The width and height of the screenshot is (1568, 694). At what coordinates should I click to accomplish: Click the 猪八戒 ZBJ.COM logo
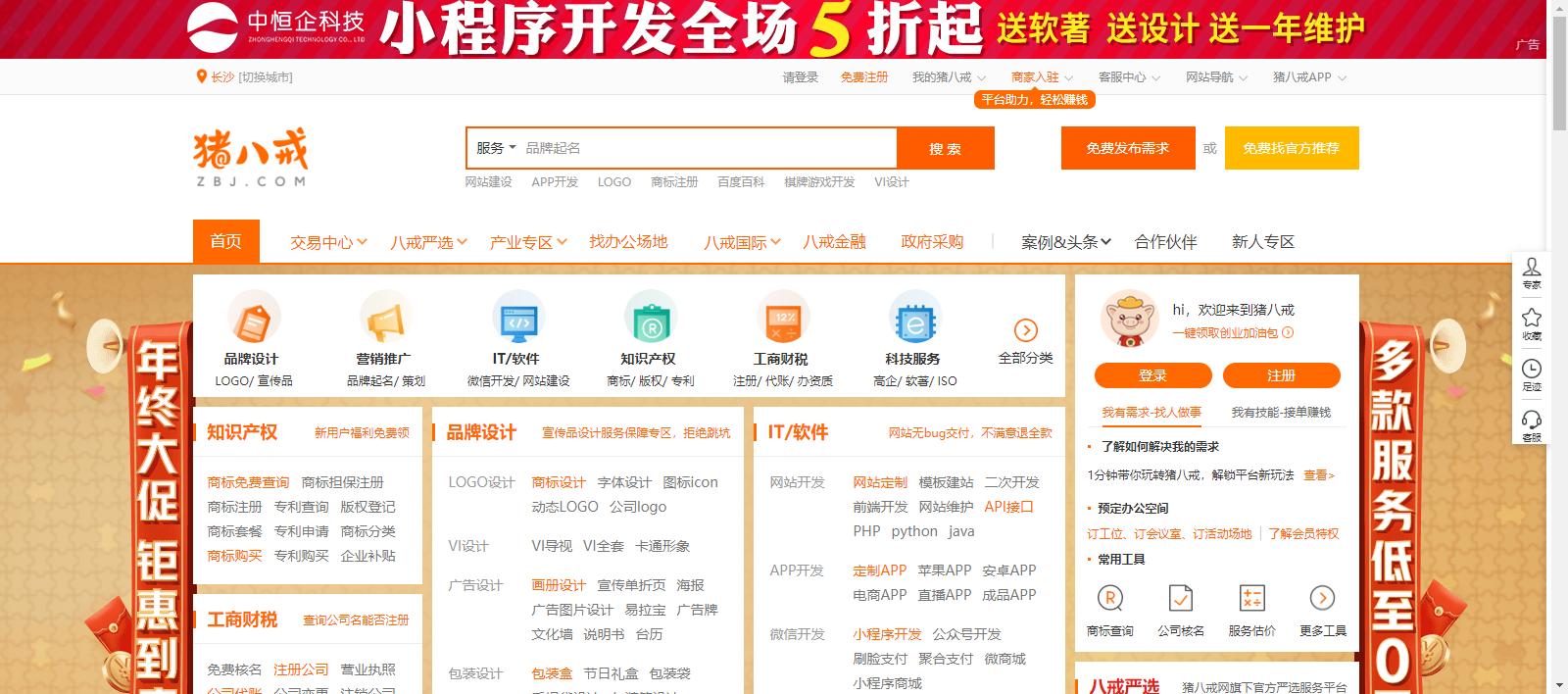[251, 158]
